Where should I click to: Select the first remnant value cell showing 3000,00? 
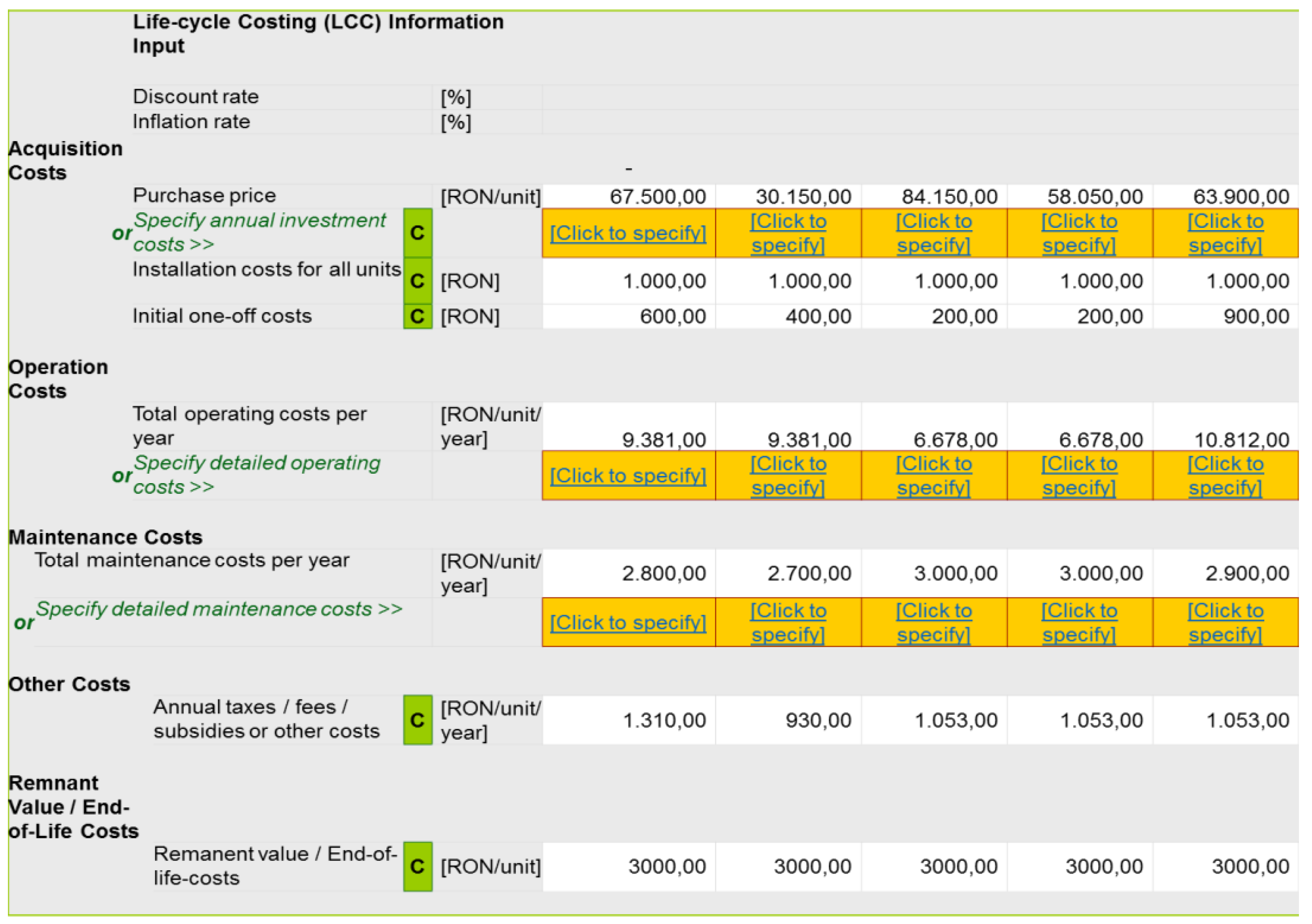(629, 866)
